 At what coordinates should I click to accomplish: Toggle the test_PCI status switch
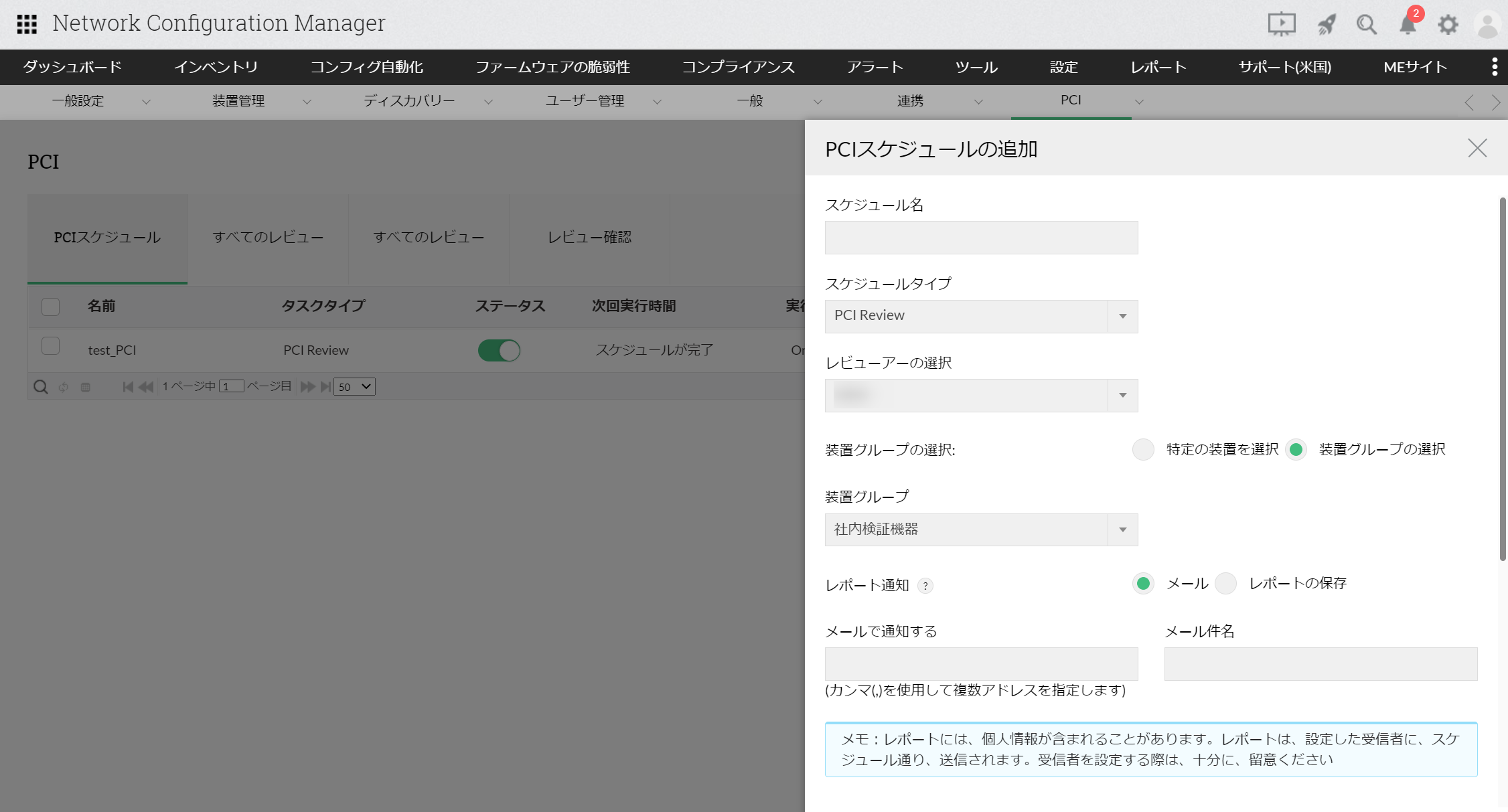(x=499, y=350)
